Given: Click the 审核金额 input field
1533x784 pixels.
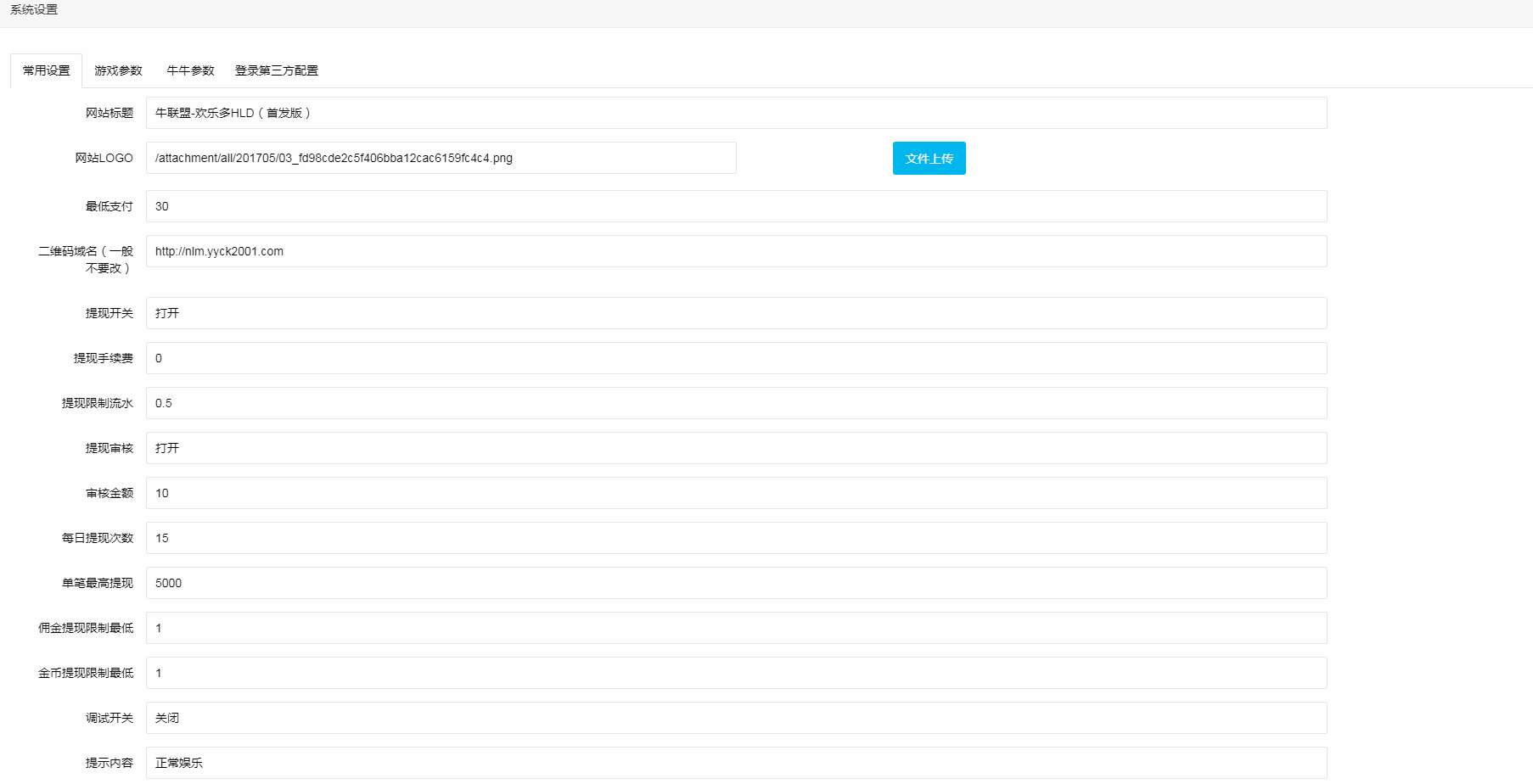Looking at the screenshot, I should coord(736,493).
